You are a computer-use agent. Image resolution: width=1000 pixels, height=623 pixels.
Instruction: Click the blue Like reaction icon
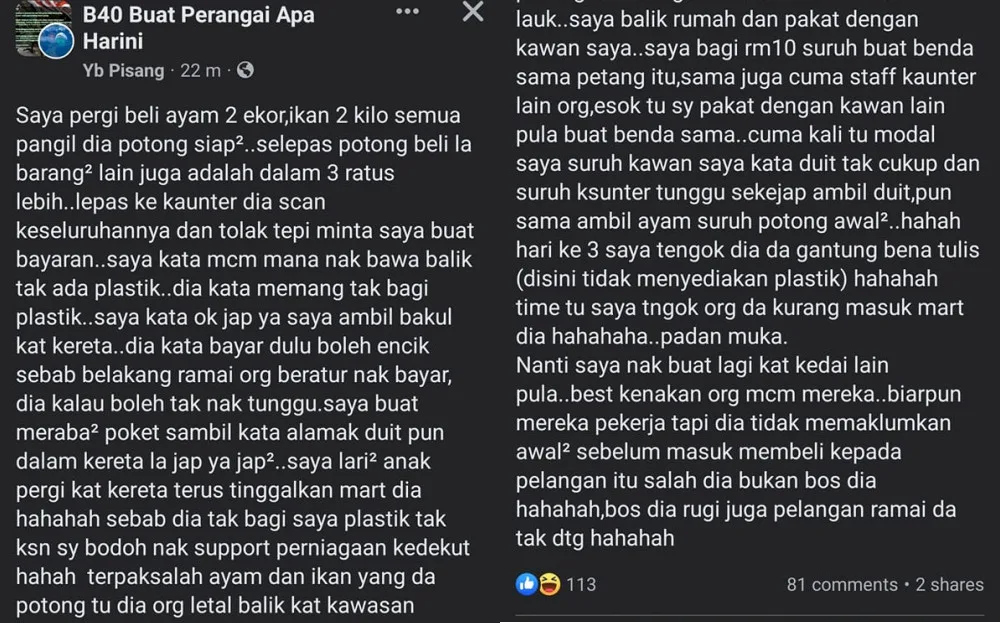point(527,583)
